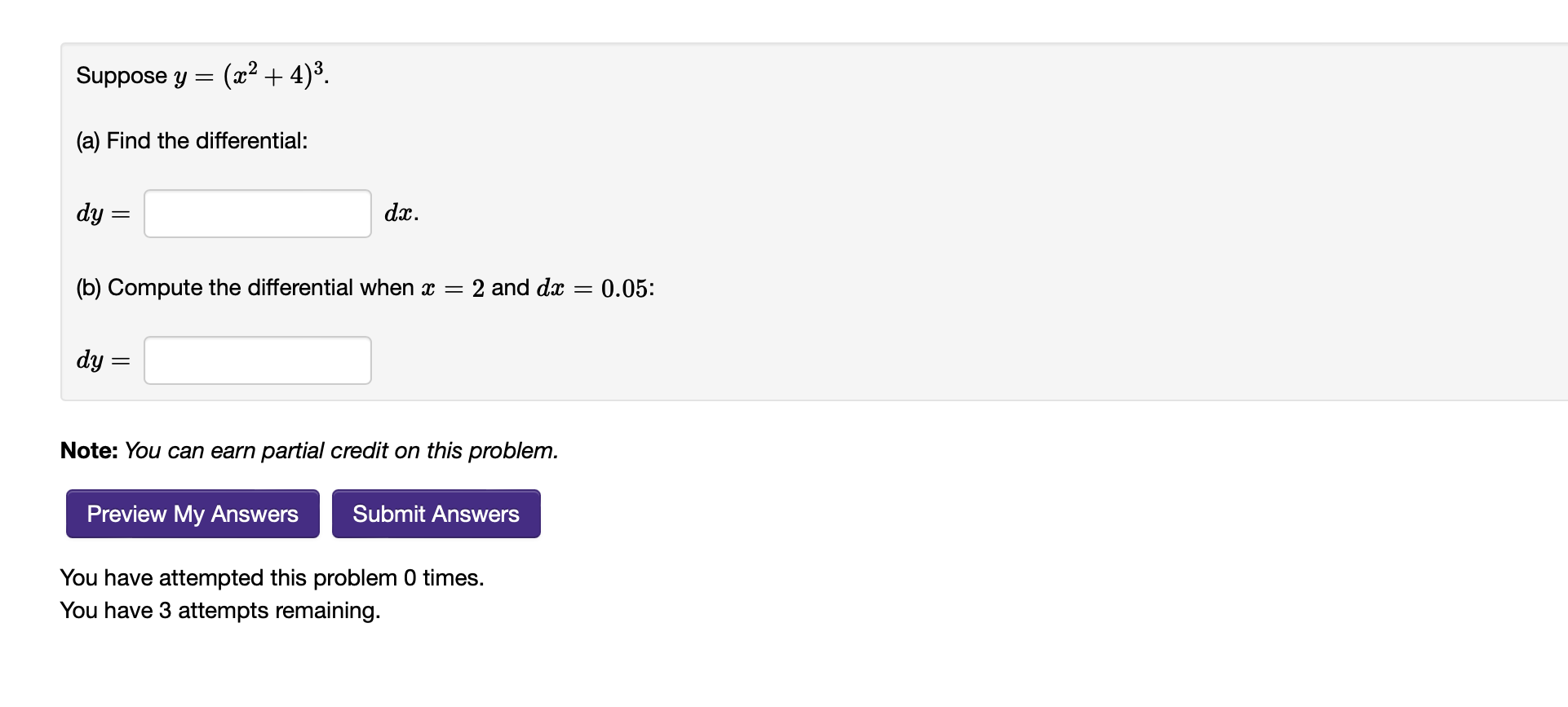
Task: Click the dy = label in part (b)
Action: [101, 360]
